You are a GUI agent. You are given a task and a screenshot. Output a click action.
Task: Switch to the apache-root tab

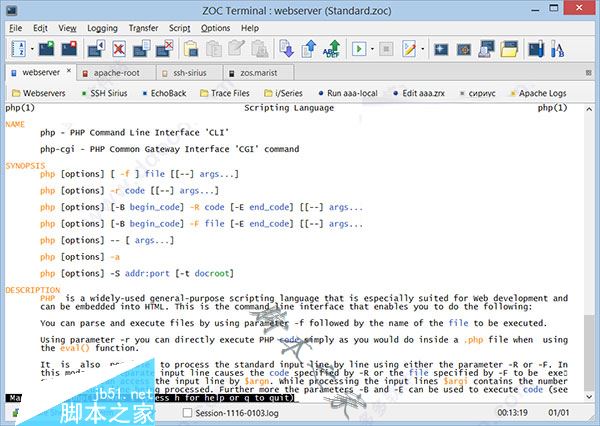(117, 73)
